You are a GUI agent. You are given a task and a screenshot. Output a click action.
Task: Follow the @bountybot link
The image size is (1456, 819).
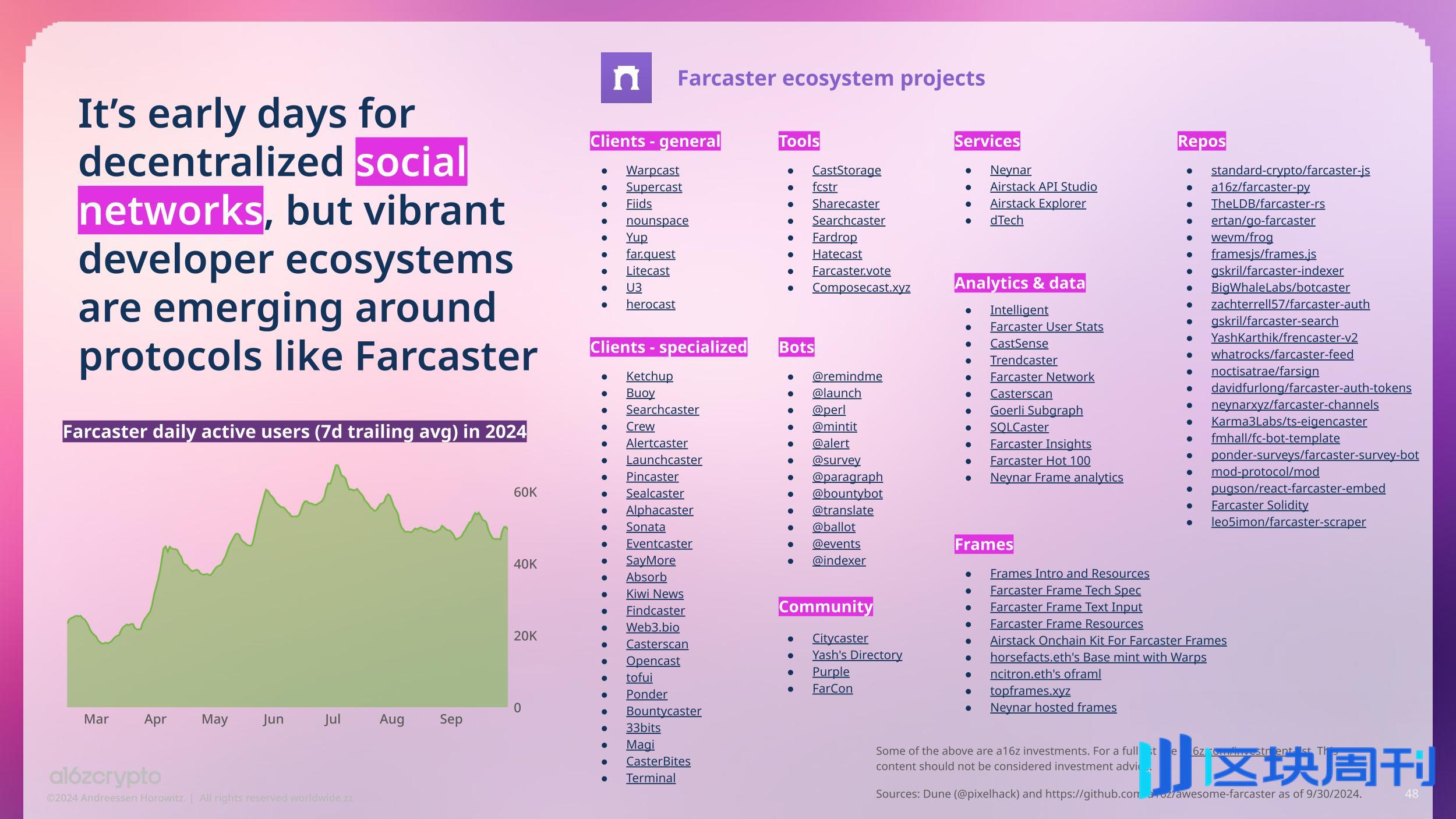[x=847, y=493]
